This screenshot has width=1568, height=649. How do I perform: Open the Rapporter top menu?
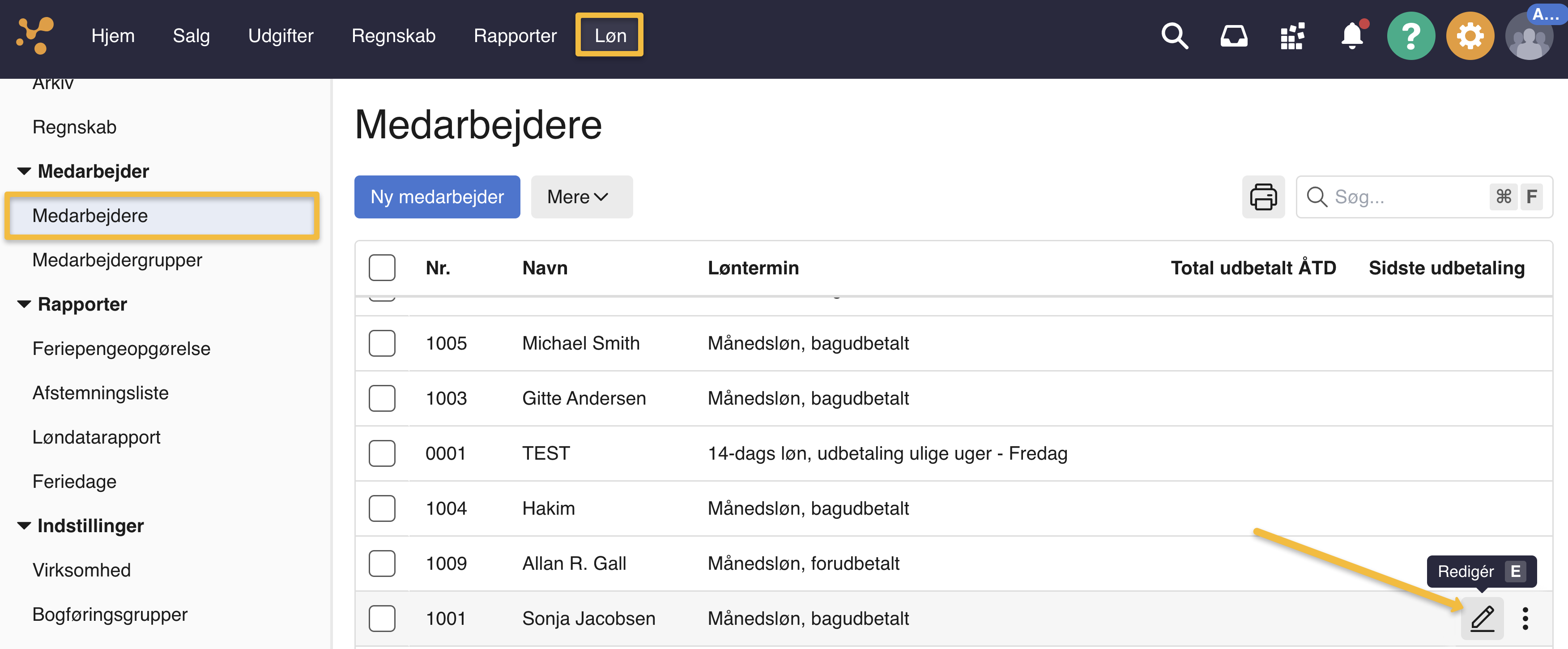point(514,36)
